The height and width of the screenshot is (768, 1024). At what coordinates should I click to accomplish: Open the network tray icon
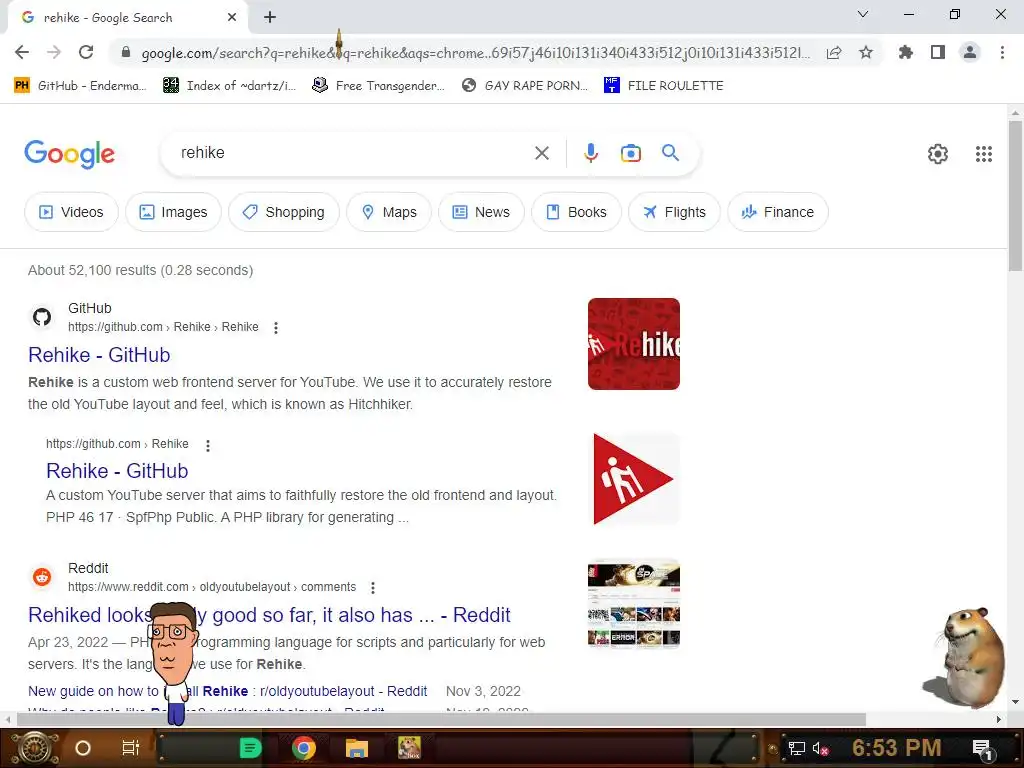(796, 748)
